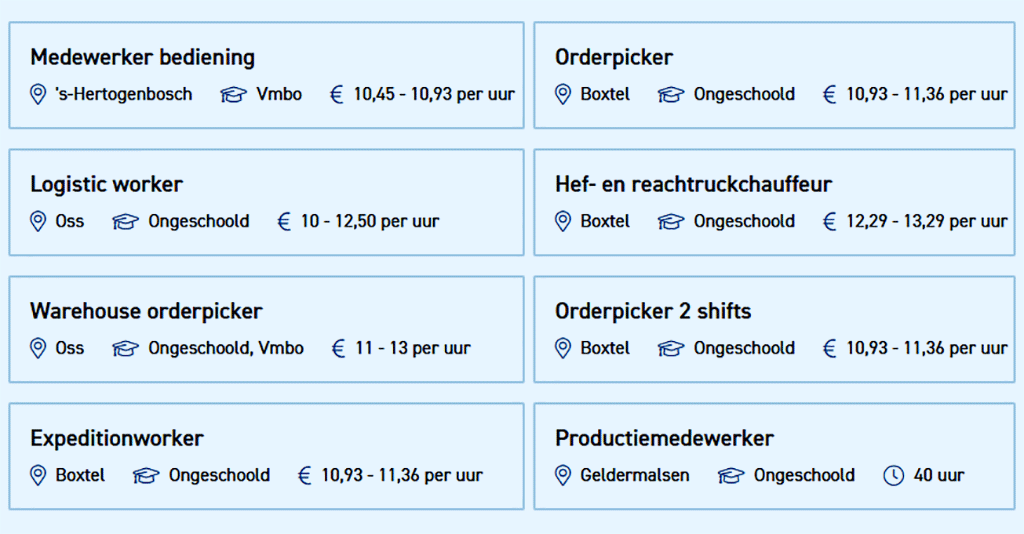
Task: Select the Warehouse orderpicker job title
Action: coord(146,311)
